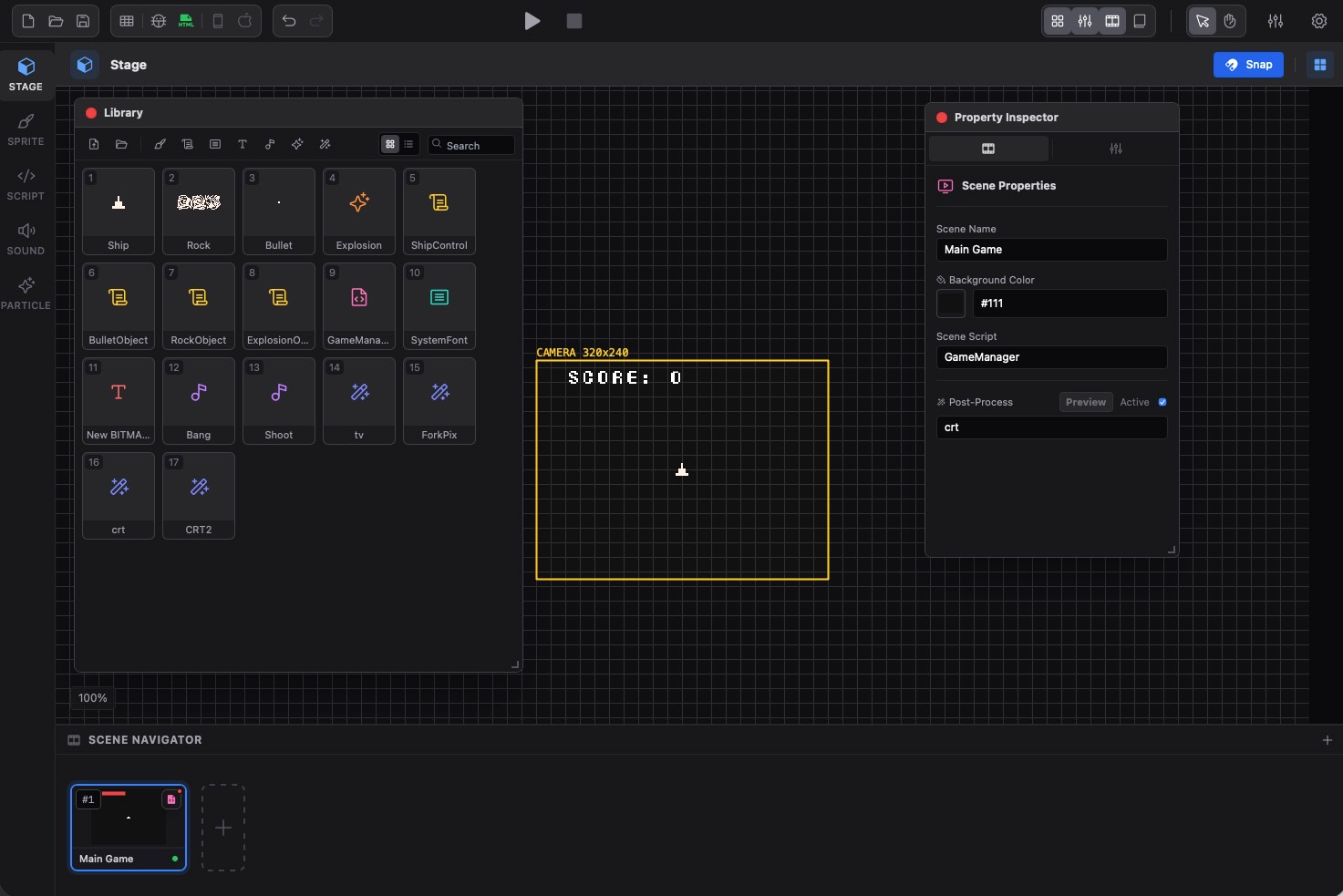Select the arrow pointer tool
The height and width of the screenshot is (896, 1343).
pyautogui.click(x=1203, y=21)
